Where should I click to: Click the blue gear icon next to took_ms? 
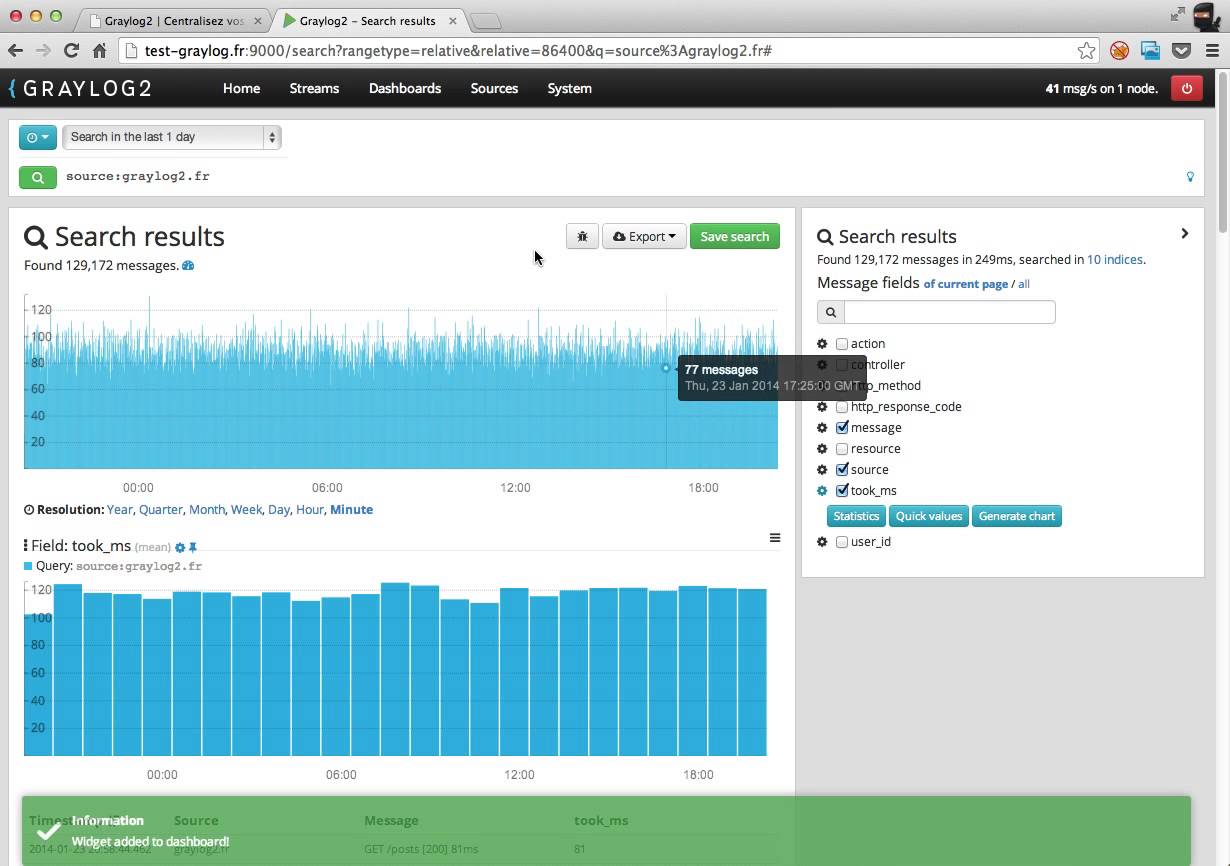(x=822, y=491)
